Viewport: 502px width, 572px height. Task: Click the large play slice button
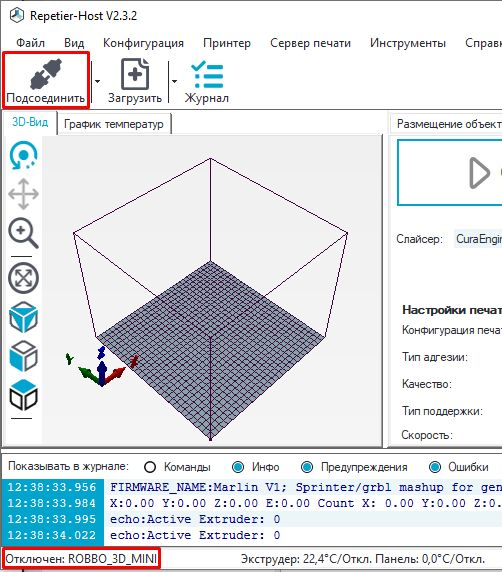(x=450, y=173)
